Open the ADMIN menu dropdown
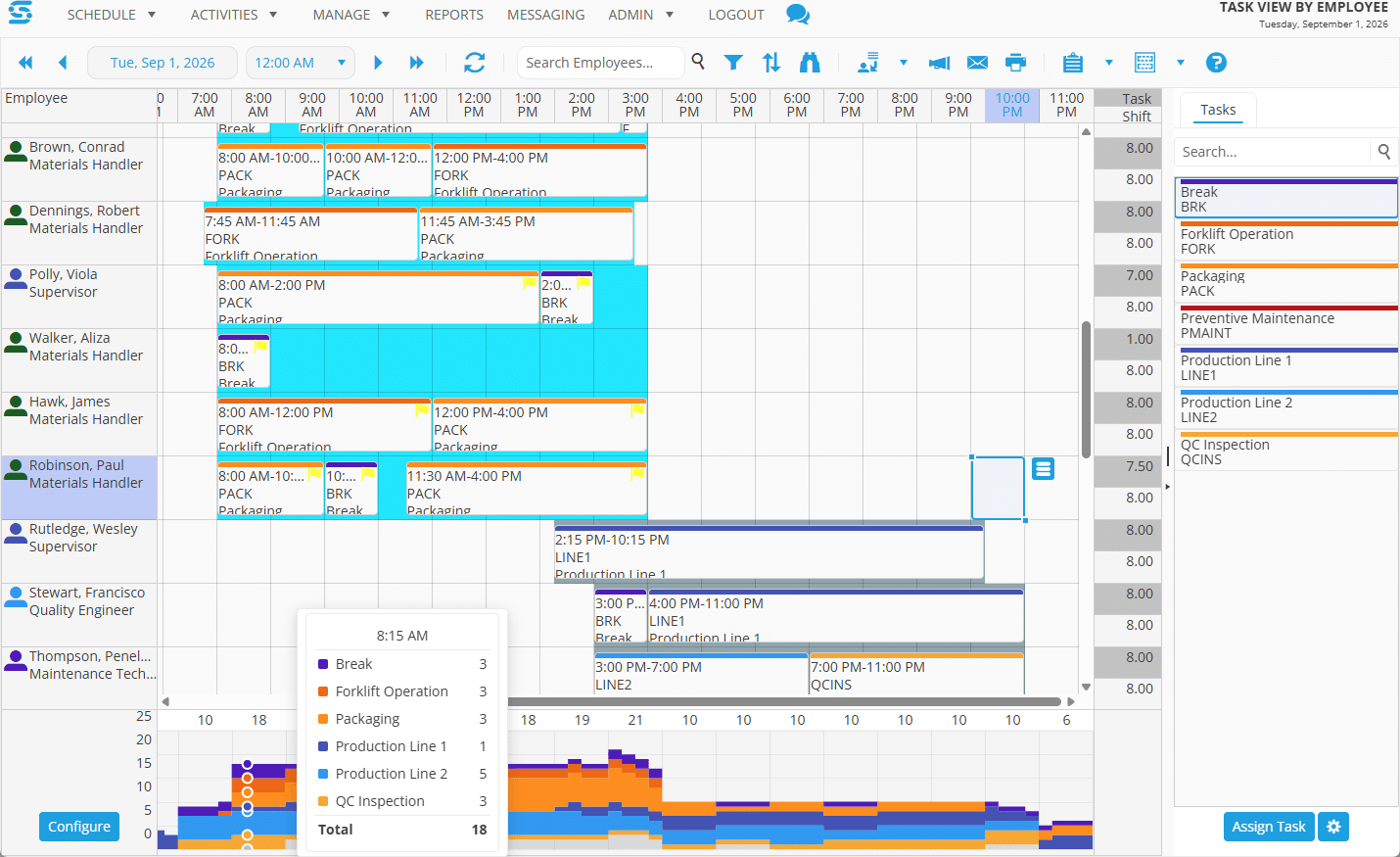Screen dimensions: 1400x857 pyautogui.click(x=641, y=15)
